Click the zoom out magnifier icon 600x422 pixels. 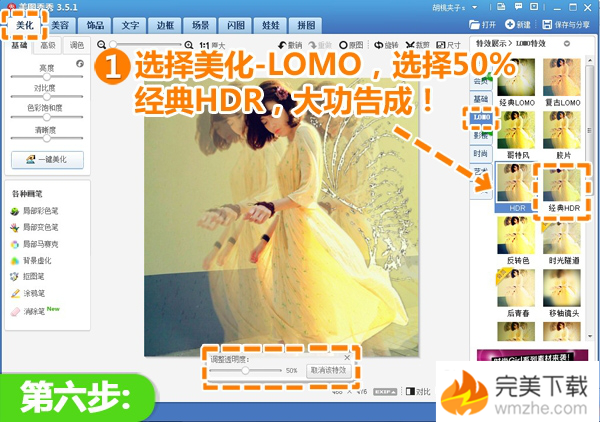[101, 45]
